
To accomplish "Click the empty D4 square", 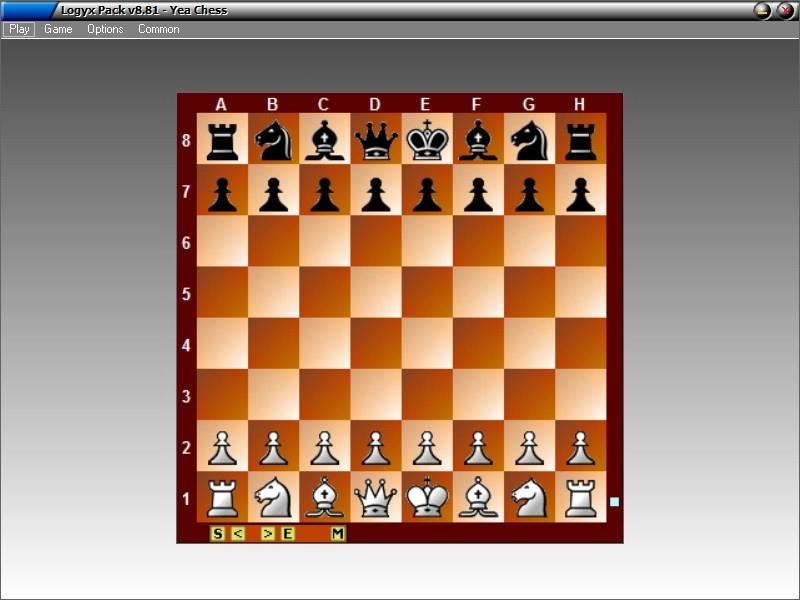I will 376,343.
